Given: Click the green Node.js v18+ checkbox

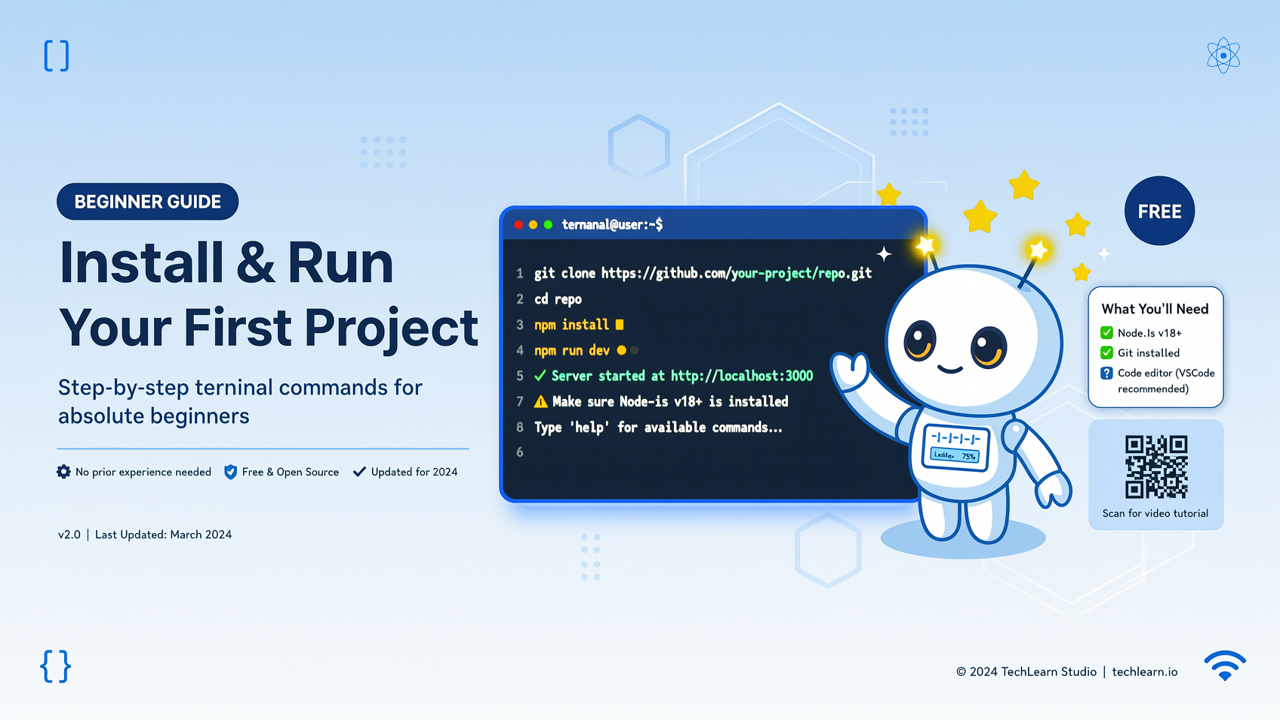Looking at the screenshot, I should click(x=1107, y=333).
